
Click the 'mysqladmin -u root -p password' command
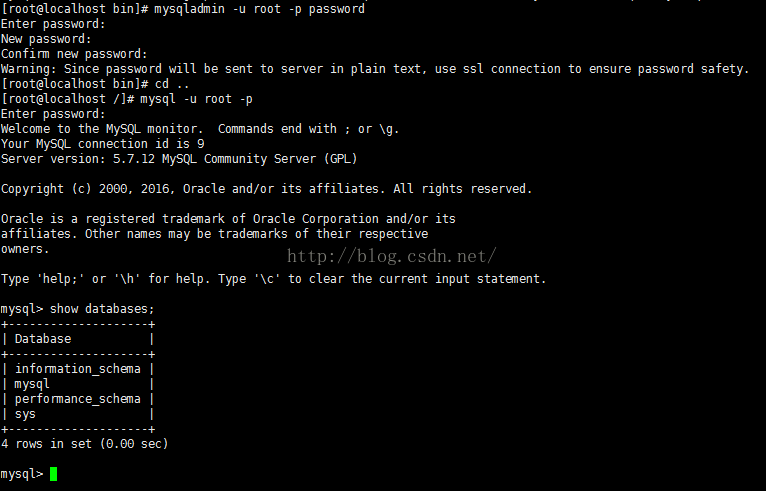259,9
